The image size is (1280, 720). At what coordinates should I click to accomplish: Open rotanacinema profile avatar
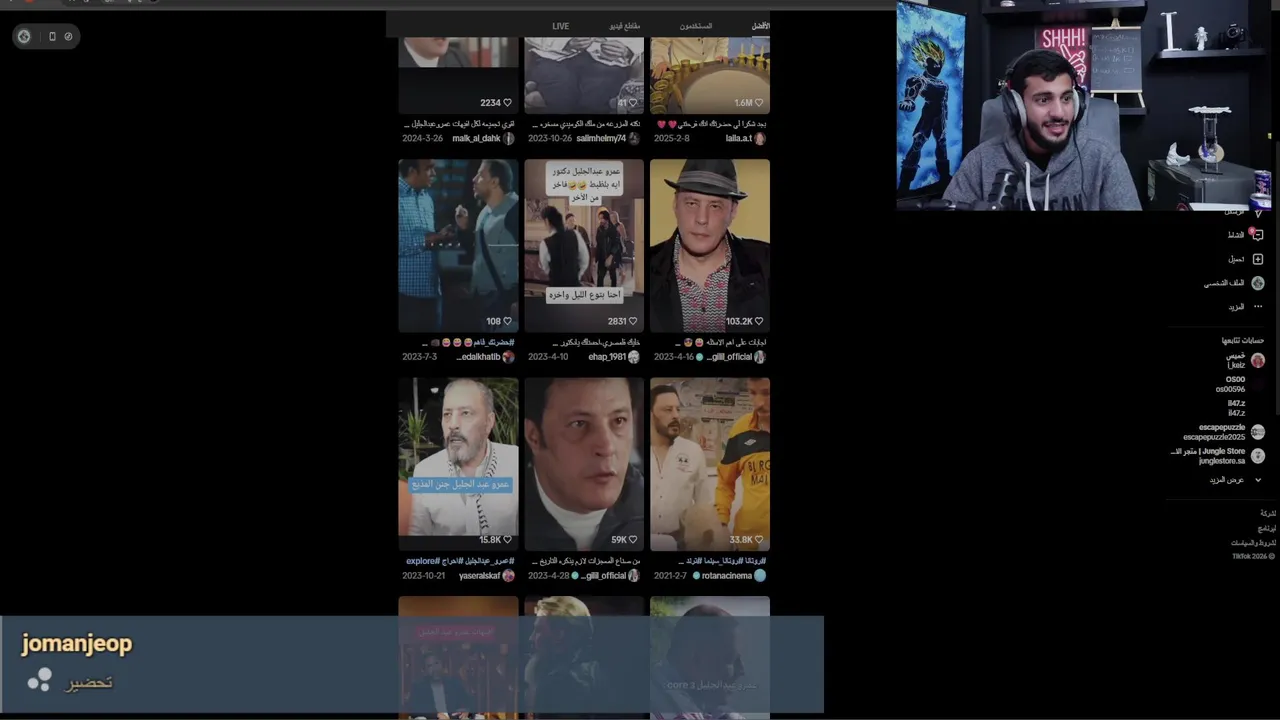(760, 576)
